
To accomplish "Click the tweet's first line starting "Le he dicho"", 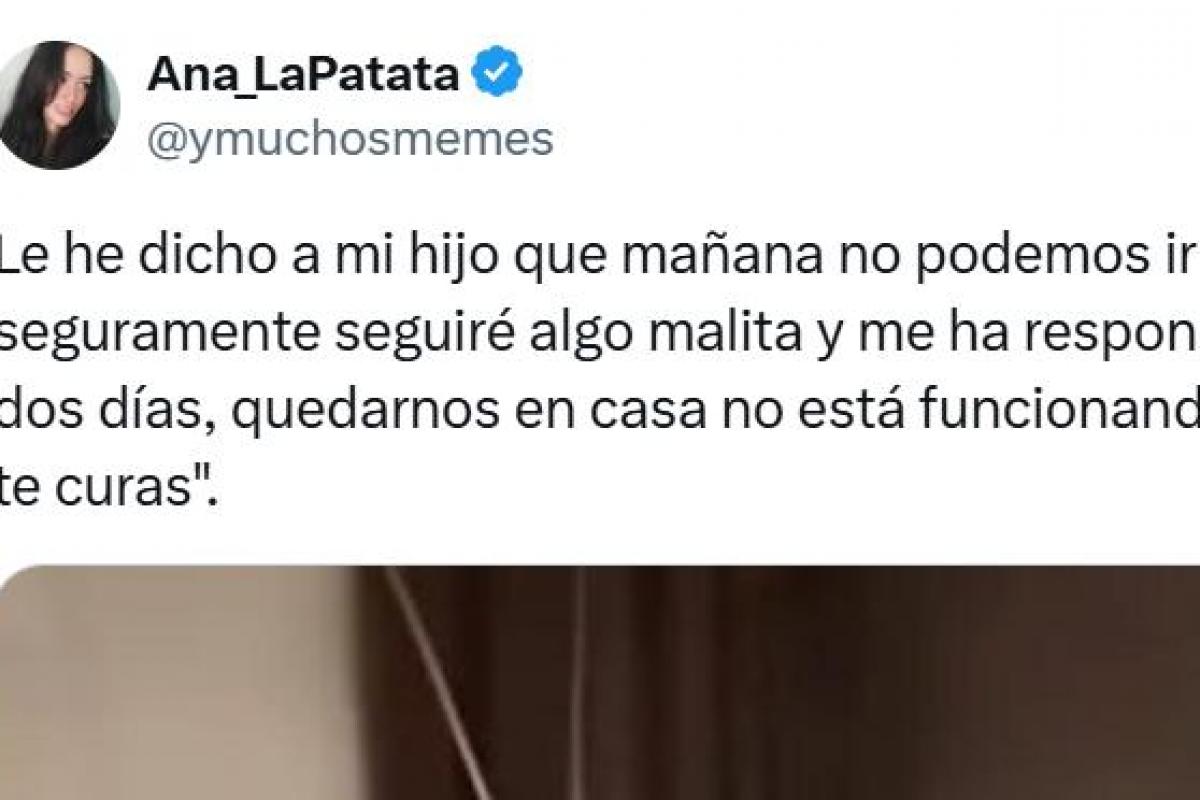I will point(598,263).
